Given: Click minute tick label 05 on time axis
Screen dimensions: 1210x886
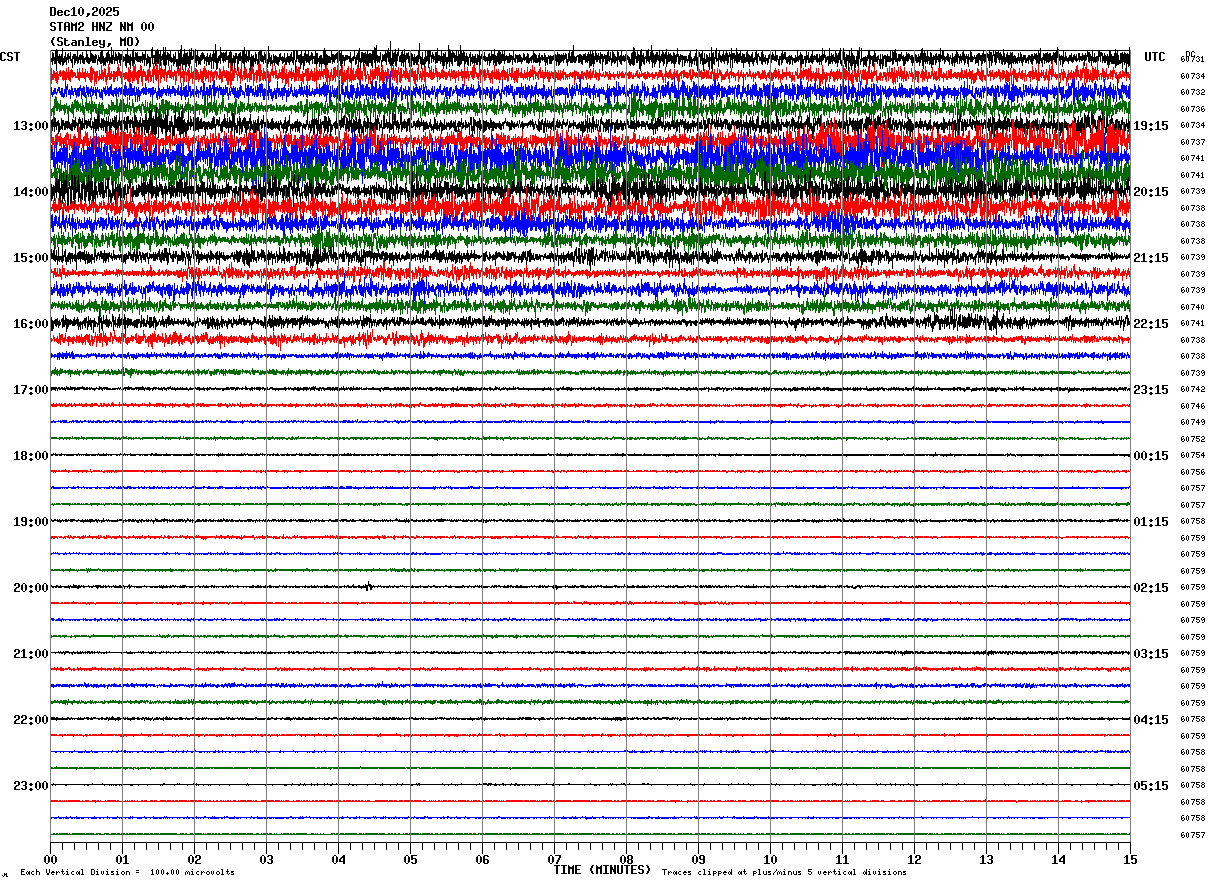Looking at the screenshot, I should [410, 859].
